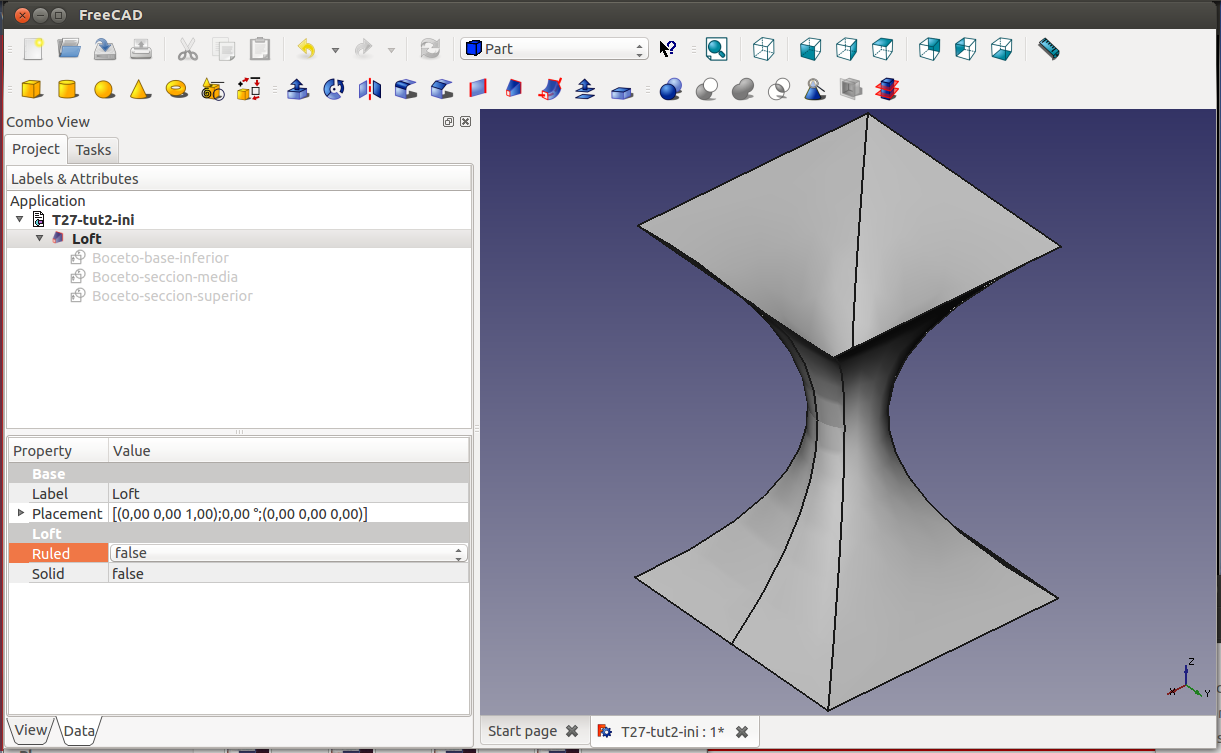Click the Solid property value field

pyautogui.click(x=288, y=574)
